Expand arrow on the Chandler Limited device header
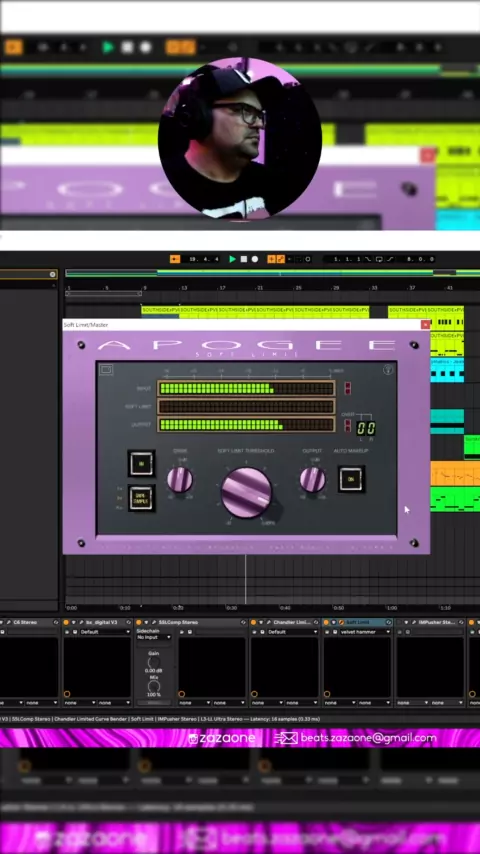Viewport: 480px width, 854px height. 261,622
